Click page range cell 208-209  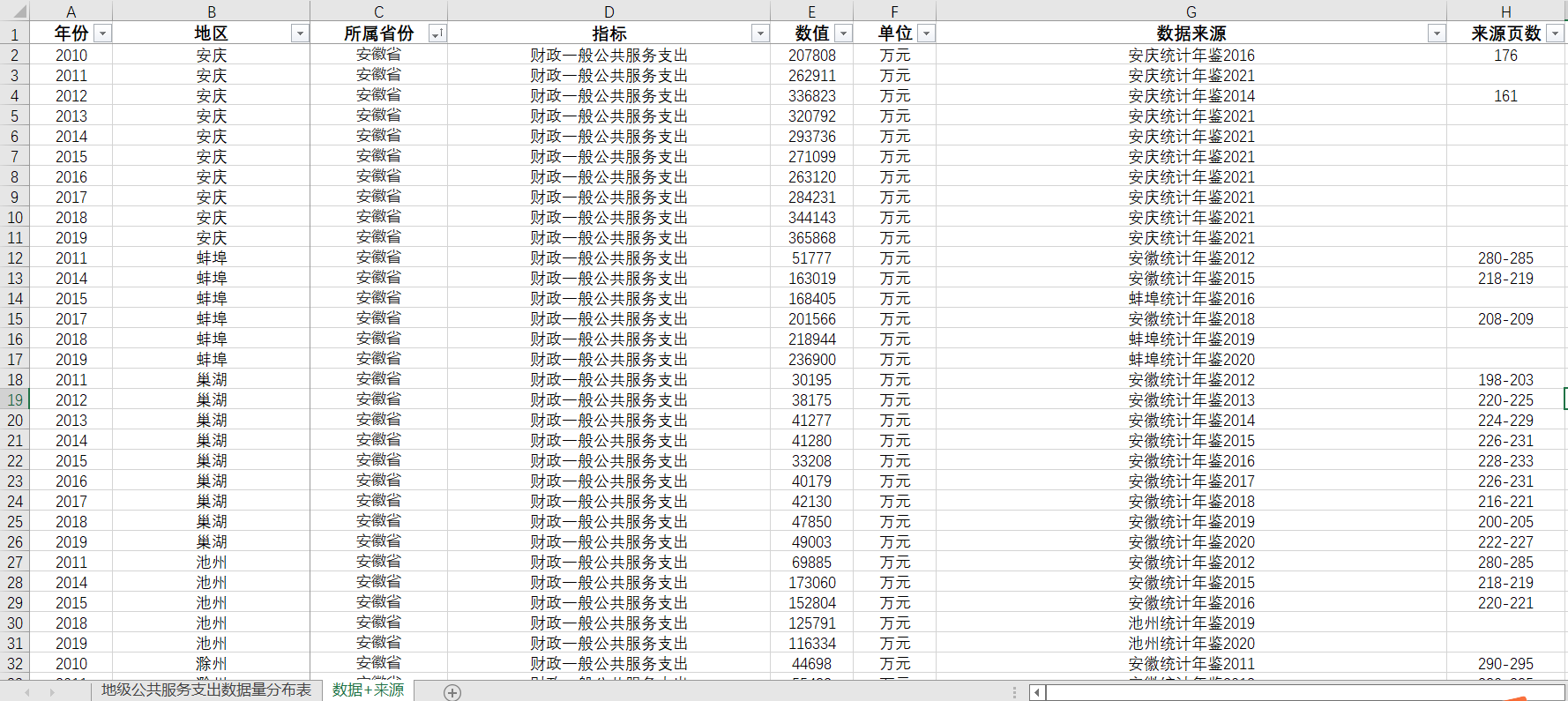1506,319
